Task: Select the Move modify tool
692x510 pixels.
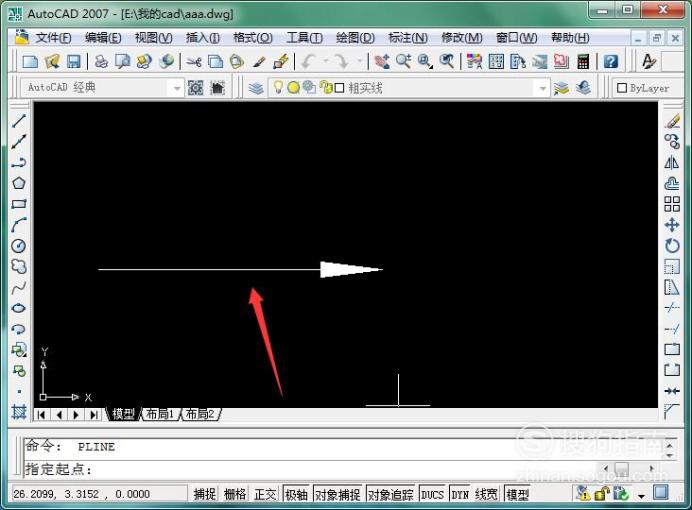Action: pyautogui.click(x=672, y=225)
